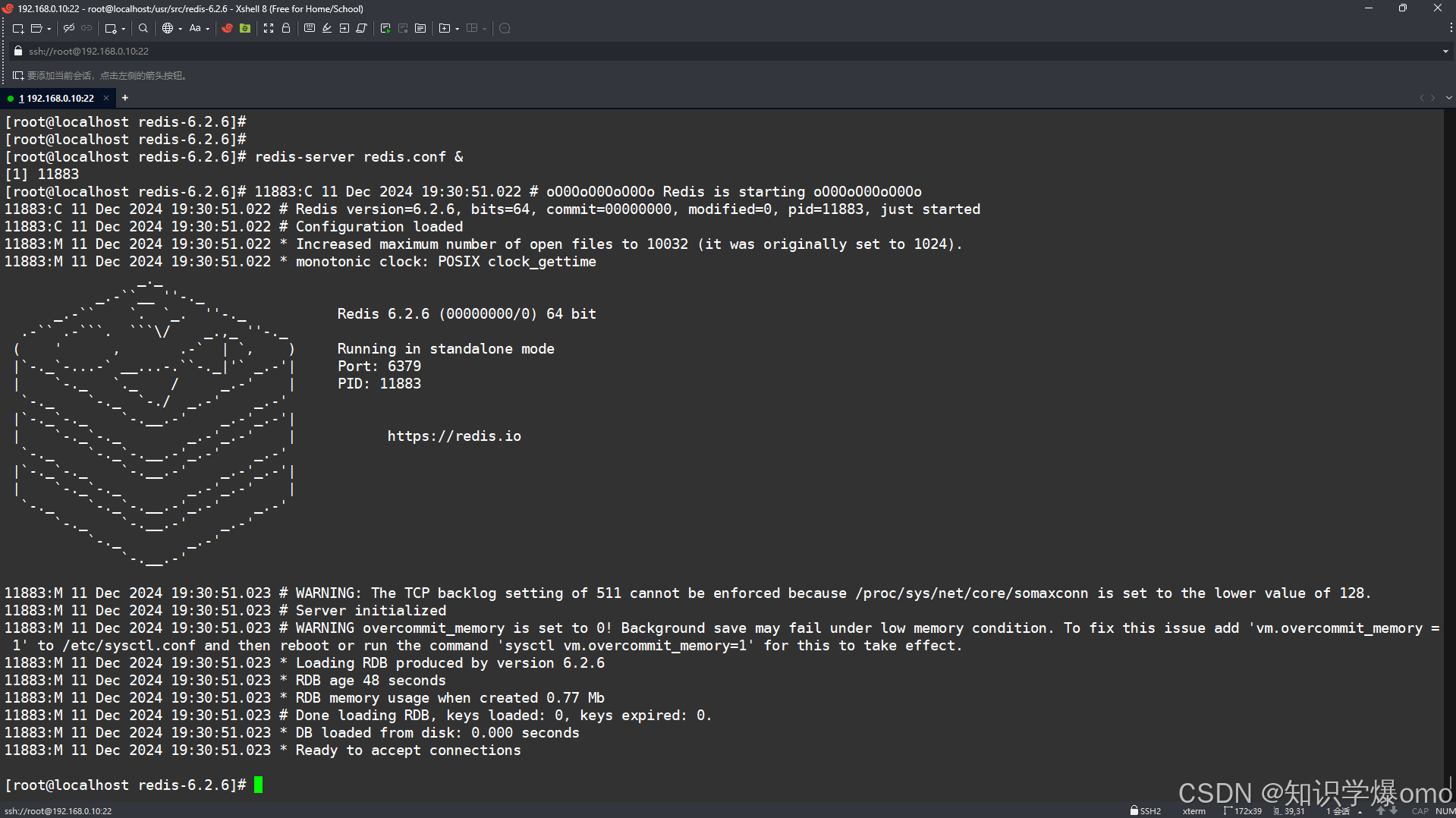Click the CAP status indicator
This screenshot has width=1456, height=818.
[x=1420, y=811]
